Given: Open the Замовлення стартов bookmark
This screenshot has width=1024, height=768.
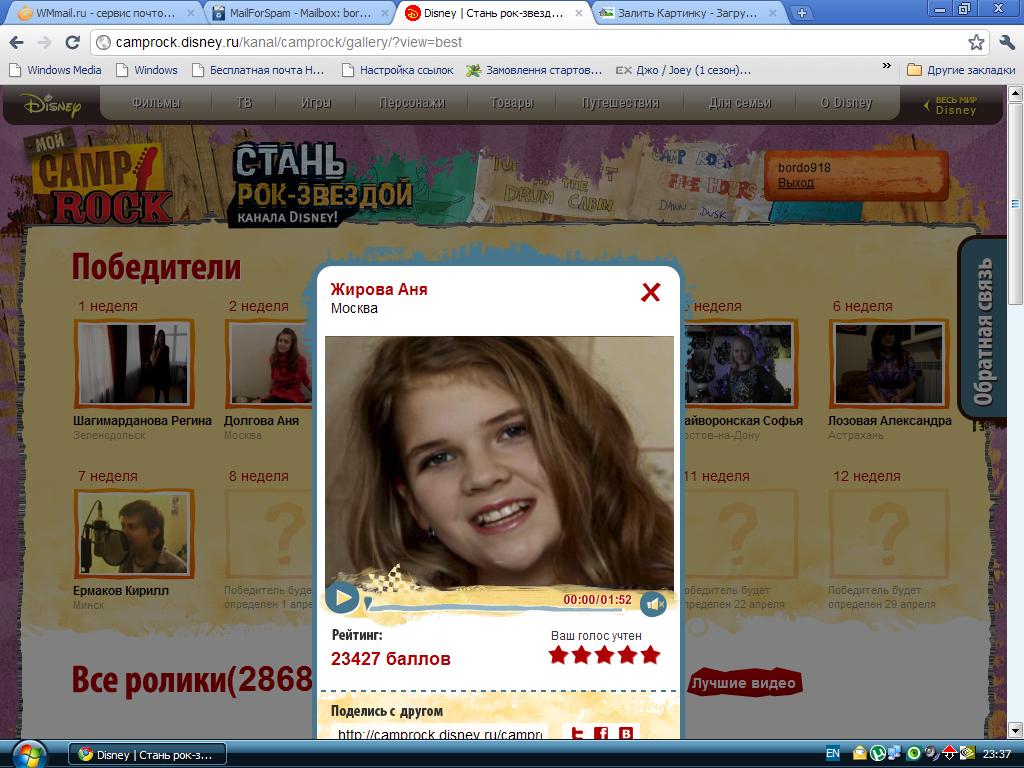Looking at the screenshot, I should point(534,70).
